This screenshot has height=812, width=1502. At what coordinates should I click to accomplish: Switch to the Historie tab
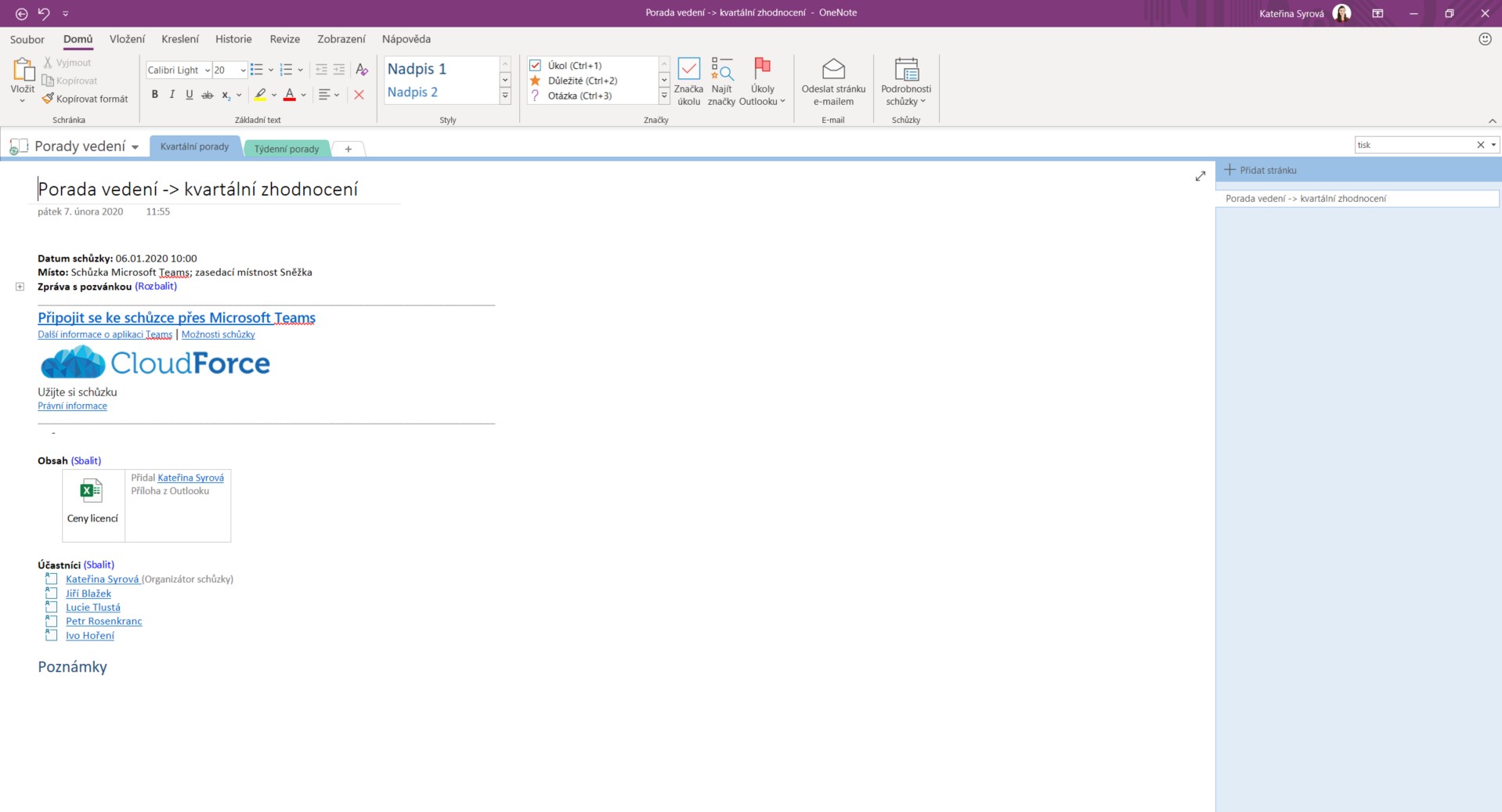pos(234,39)
